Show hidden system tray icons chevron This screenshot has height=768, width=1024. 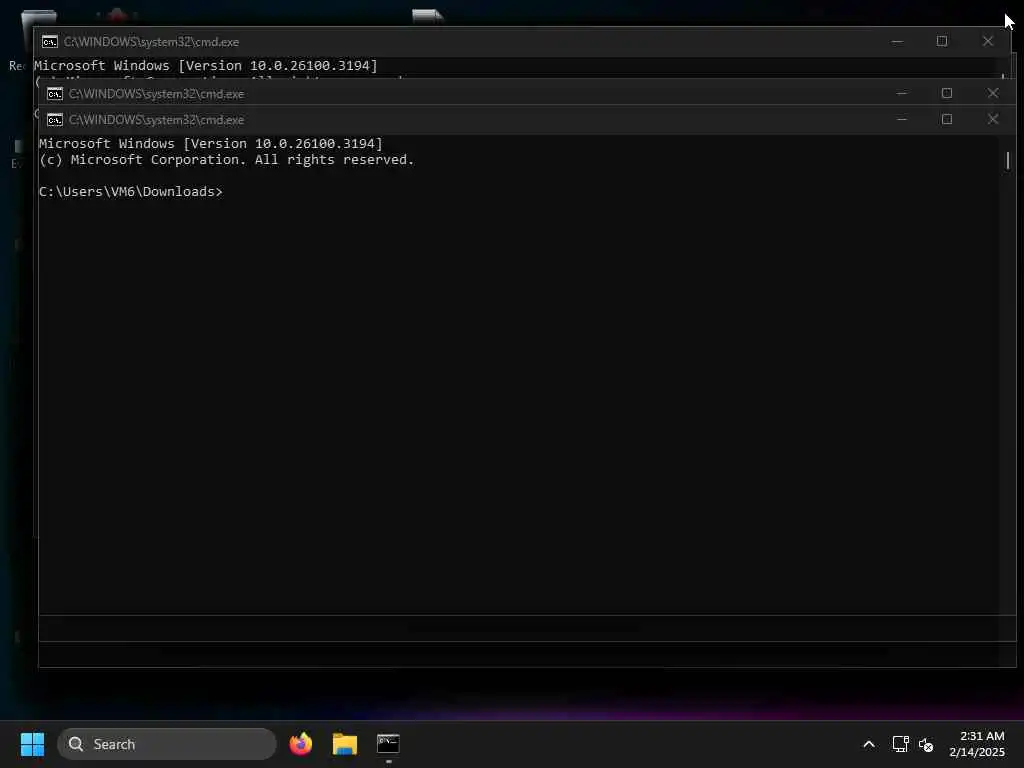pyautogui.click(x=869, y=744)
